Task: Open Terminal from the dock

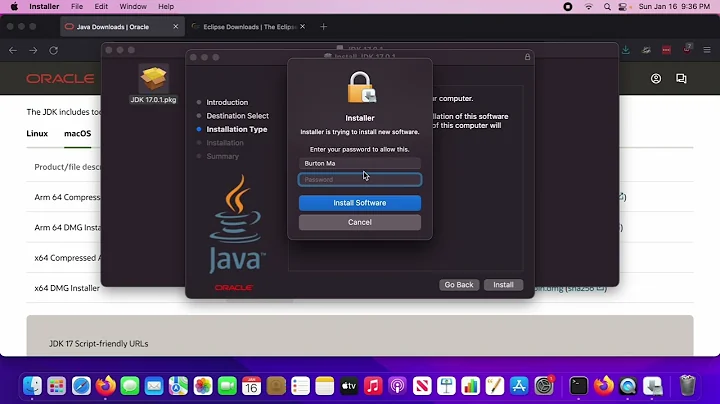Action: [579, 386]
